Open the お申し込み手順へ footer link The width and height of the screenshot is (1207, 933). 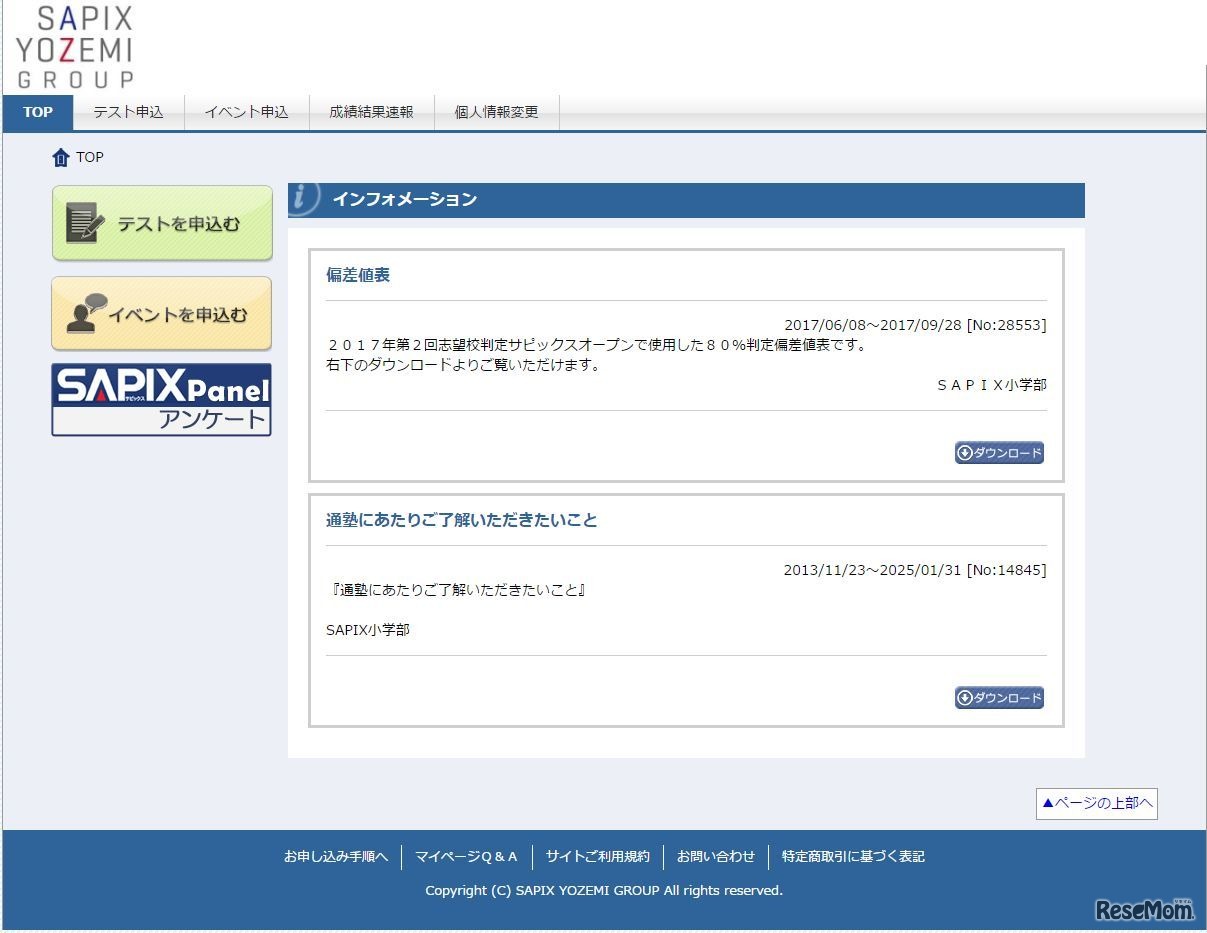(x=337, y=856)
